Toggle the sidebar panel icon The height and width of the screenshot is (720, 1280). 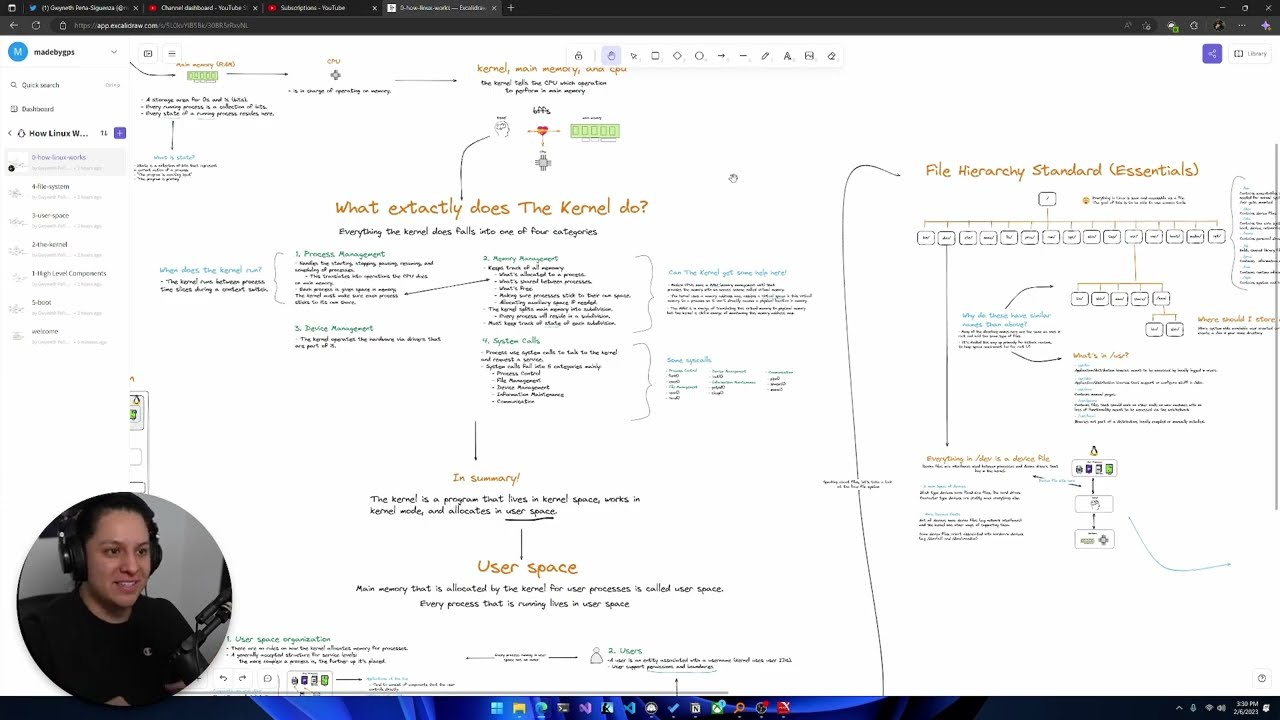148,54
